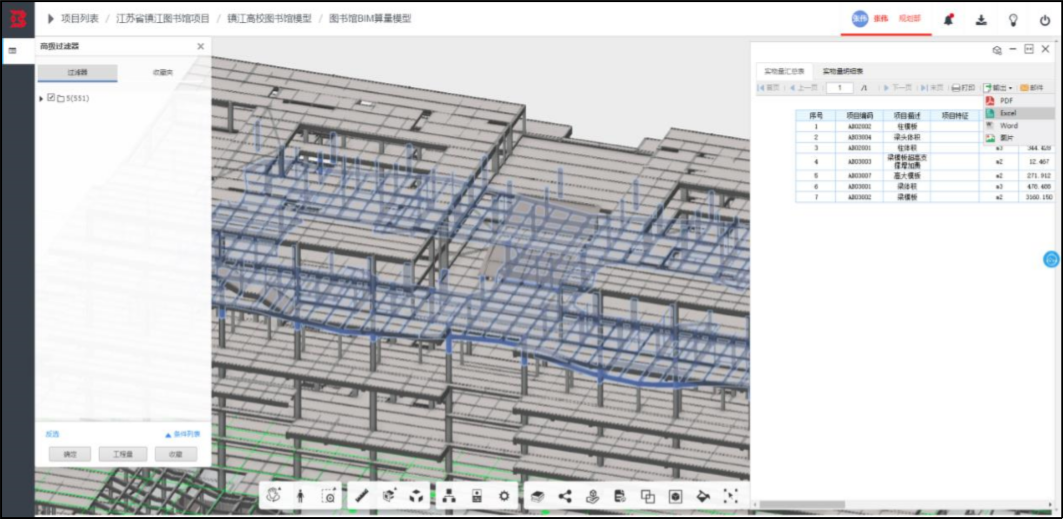This screenshot has height=519, width=1063.
Task: Click the blue floating round button at right edge
Action: point(1051,259)
